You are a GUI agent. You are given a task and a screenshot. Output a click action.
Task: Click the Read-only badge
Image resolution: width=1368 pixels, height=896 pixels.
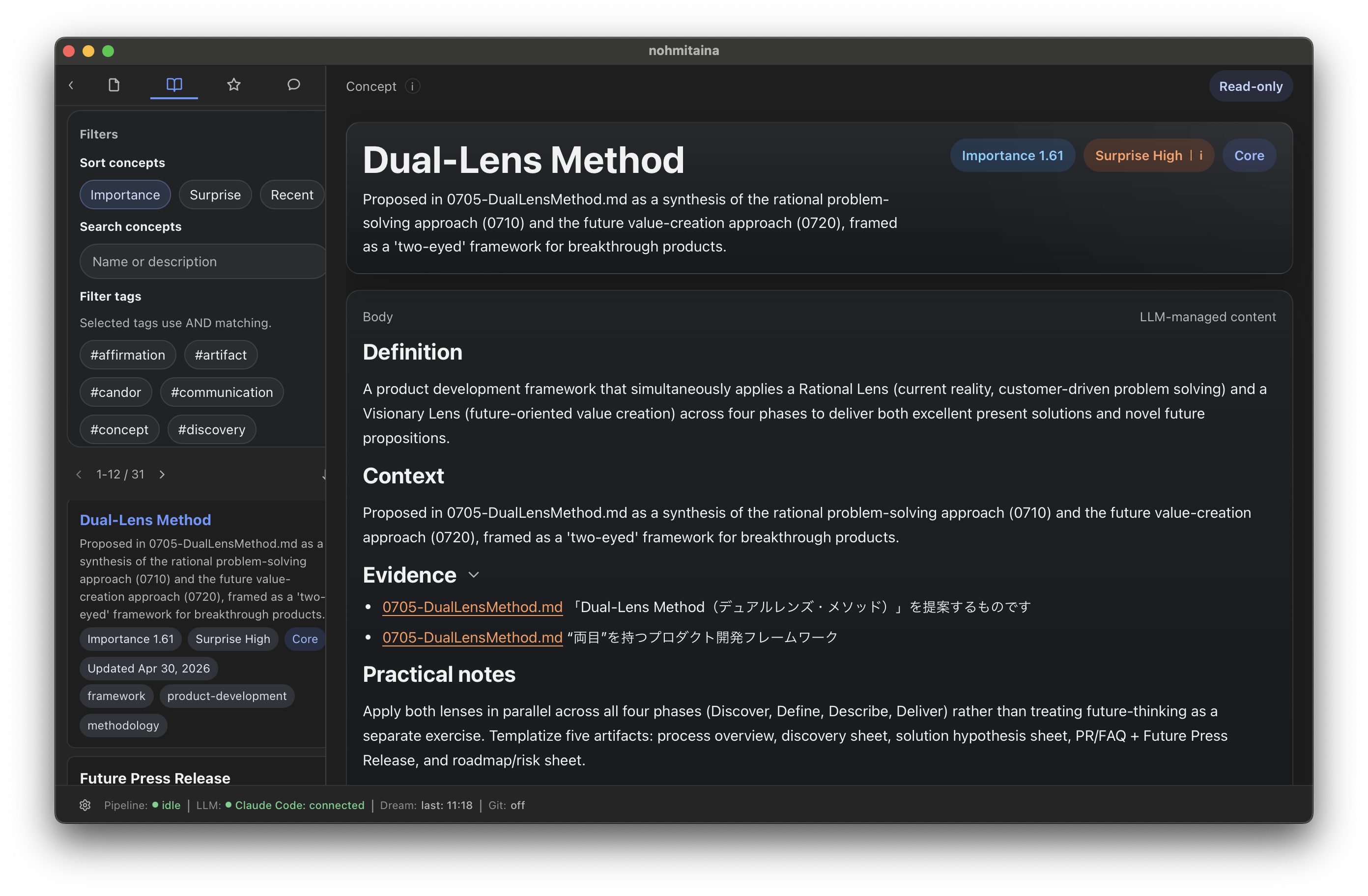click(x=1251, y=86)
